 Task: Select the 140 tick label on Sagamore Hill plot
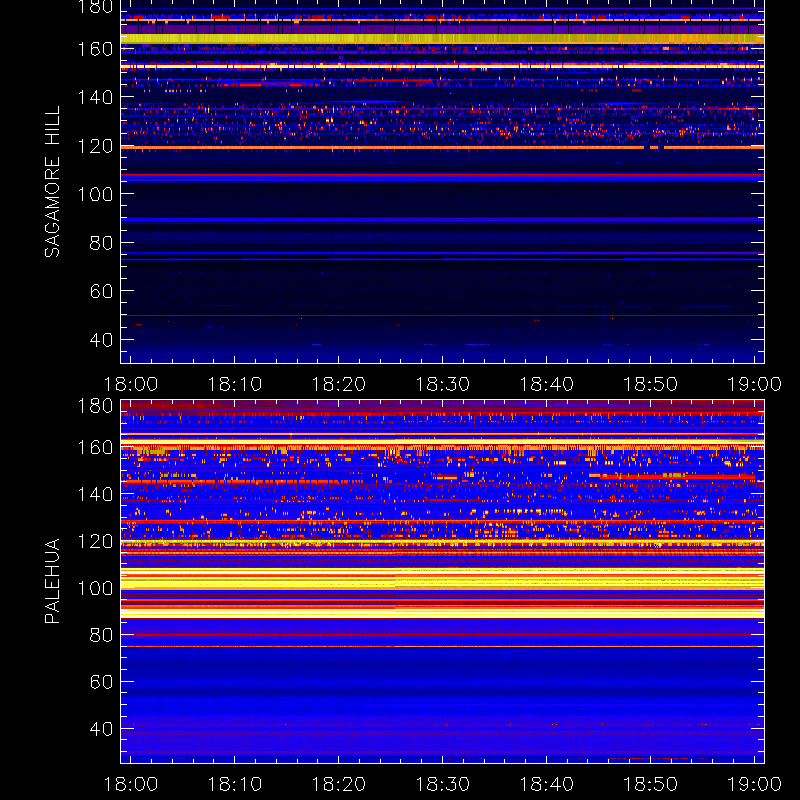95,97
